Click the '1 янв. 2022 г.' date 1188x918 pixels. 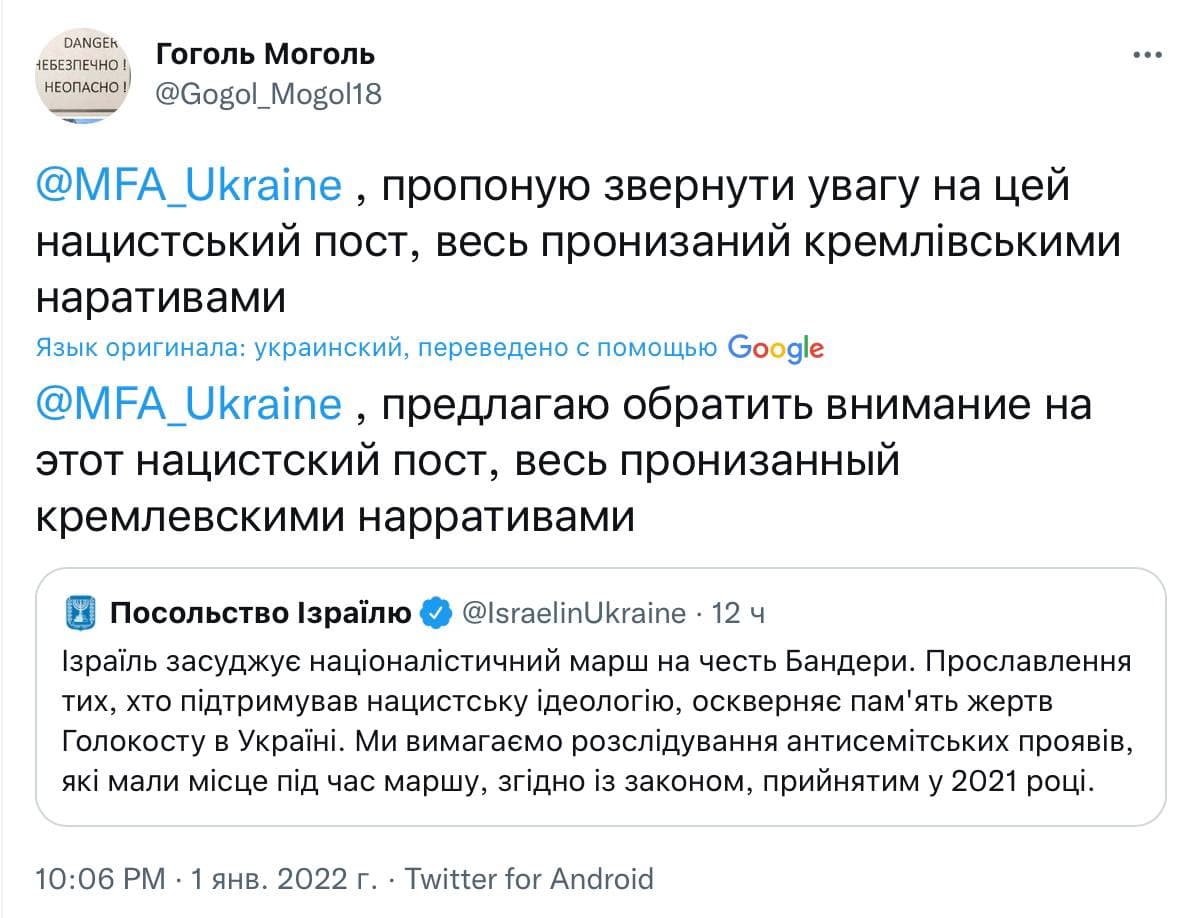283,879
